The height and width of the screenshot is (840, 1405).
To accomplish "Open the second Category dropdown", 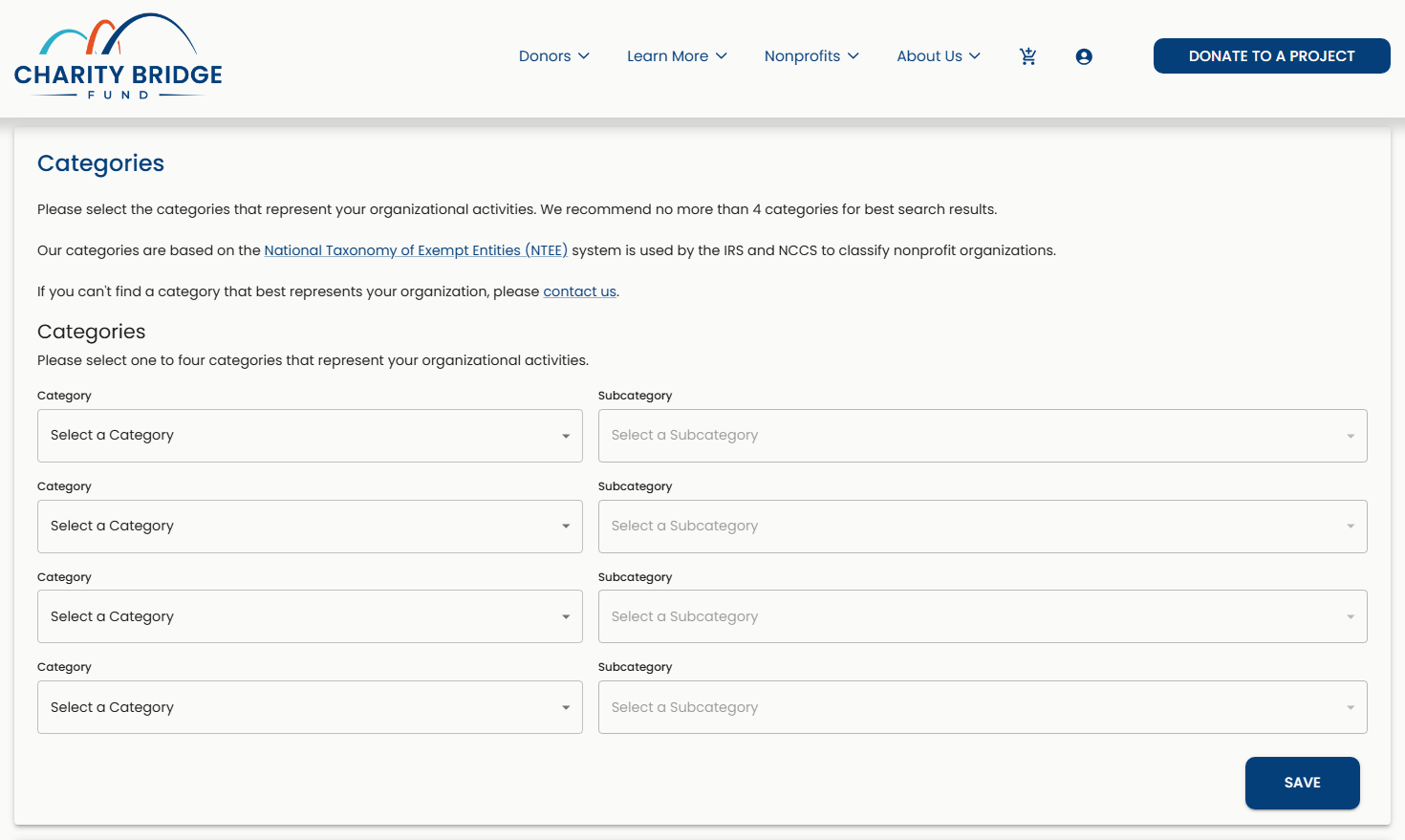I will coord(310,527).
